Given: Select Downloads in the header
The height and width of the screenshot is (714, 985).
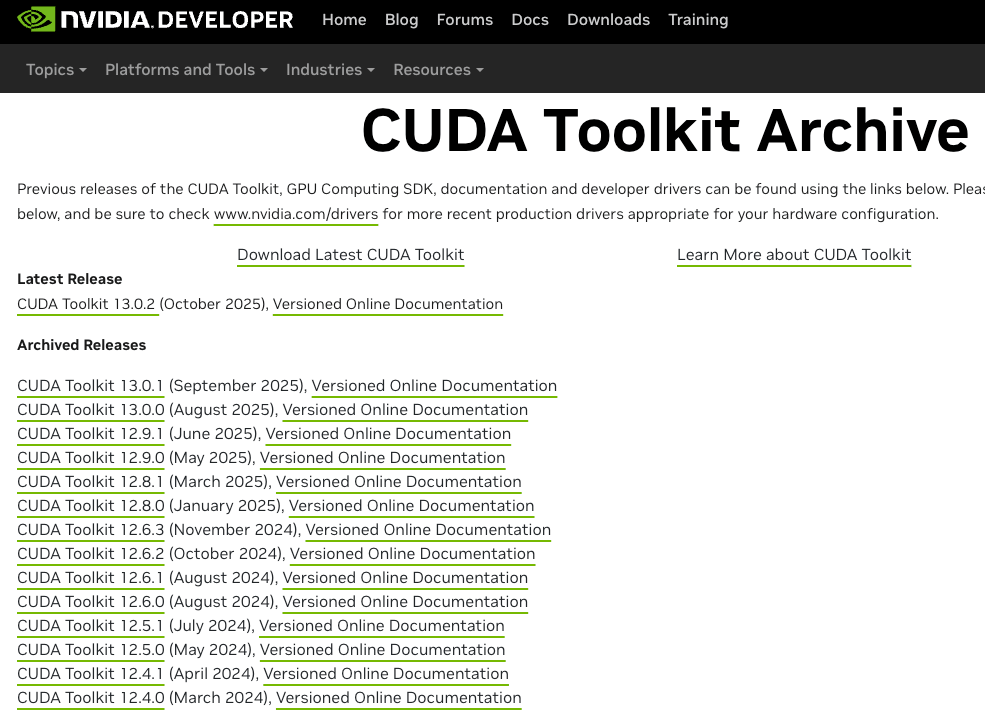Looking at the screenshot, I should (x=608, y=20).
